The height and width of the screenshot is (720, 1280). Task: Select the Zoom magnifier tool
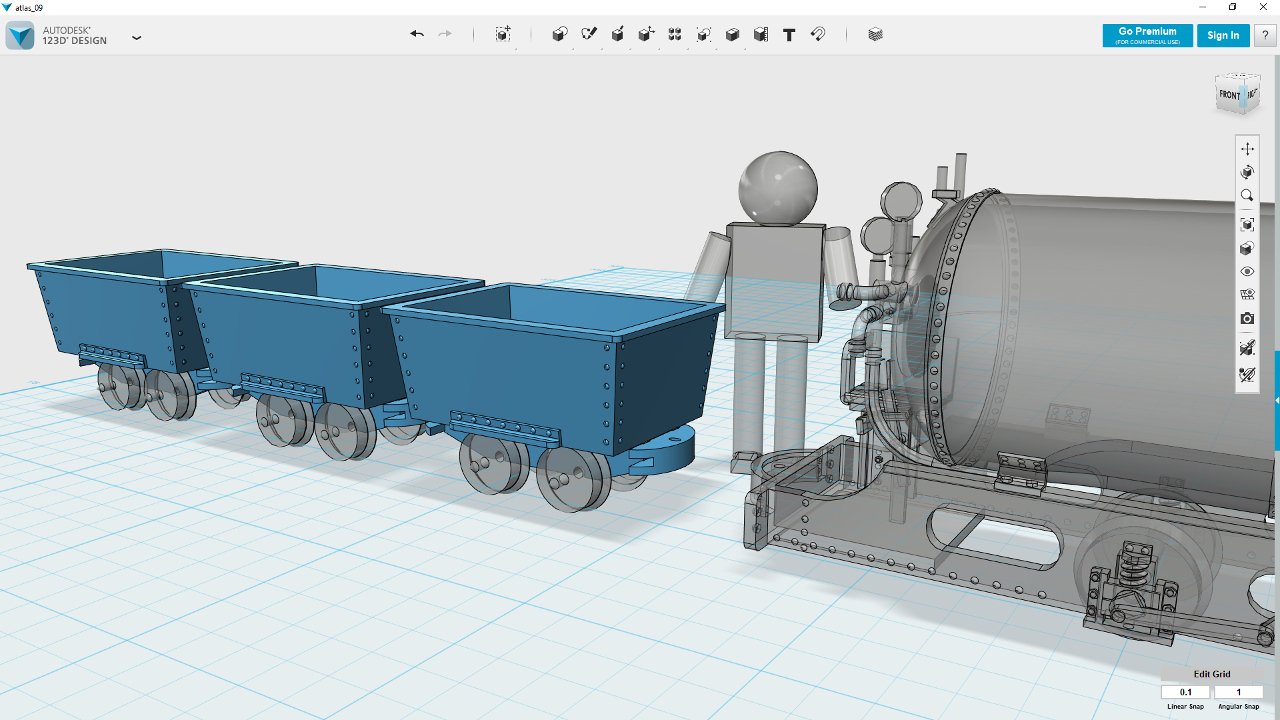pos(1247,196)
